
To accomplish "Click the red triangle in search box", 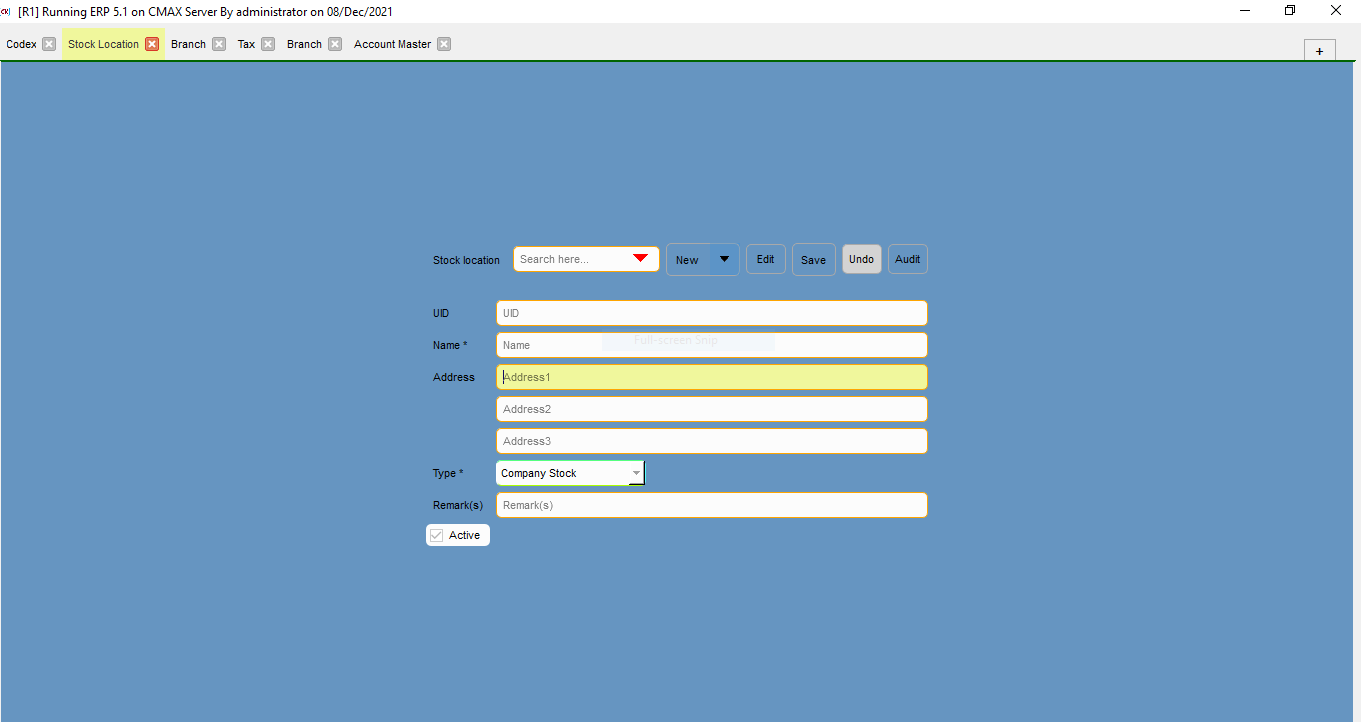I will coord(640,259).
